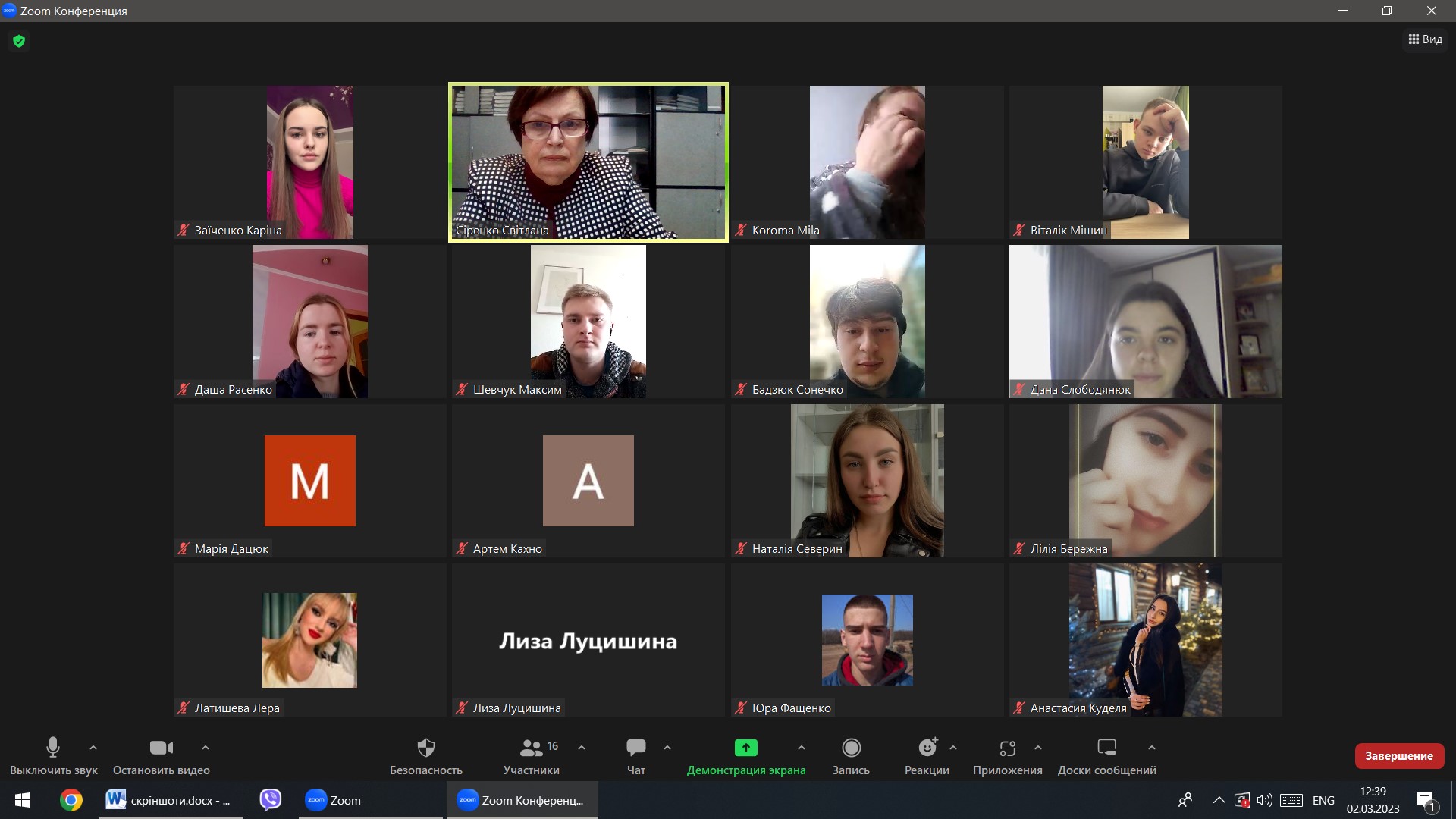The image size is (1456, 819).
Task: Click the Record (Запись) icon
Action: pos(851,748)
